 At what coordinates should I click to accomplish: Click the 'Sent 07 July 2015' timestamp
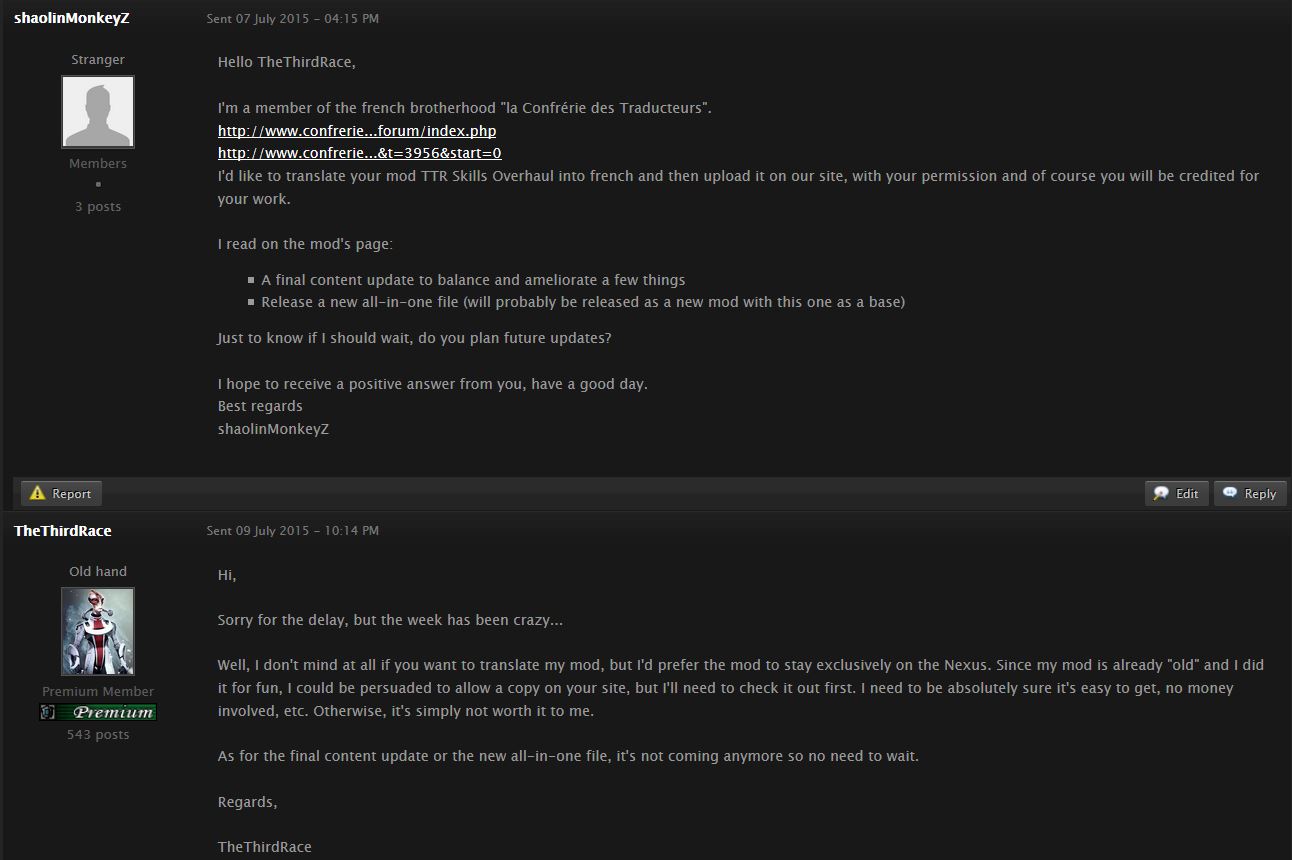(x=293, y=19)
